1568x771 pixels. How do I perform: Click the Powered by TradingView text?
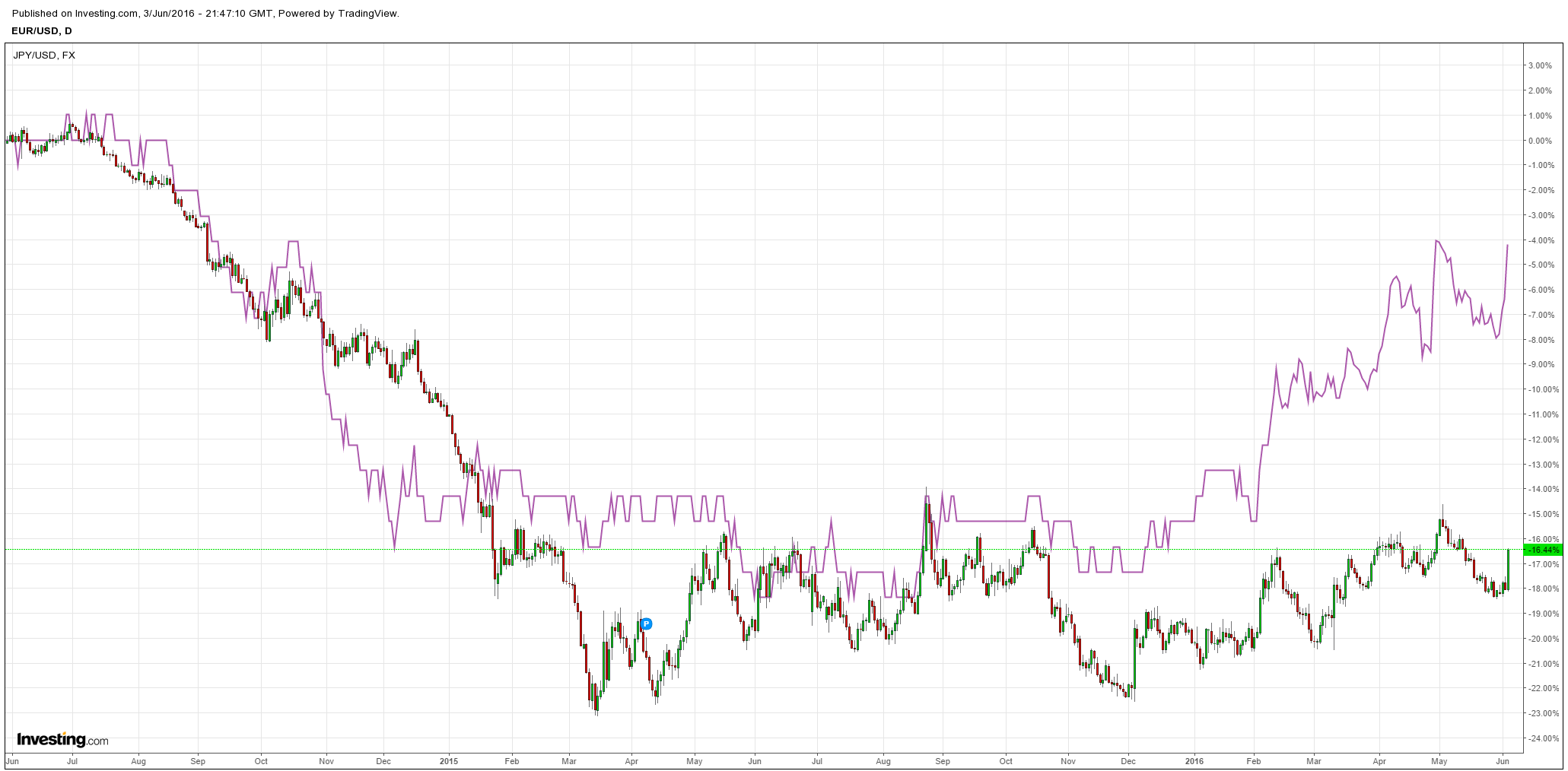[339, 14]
